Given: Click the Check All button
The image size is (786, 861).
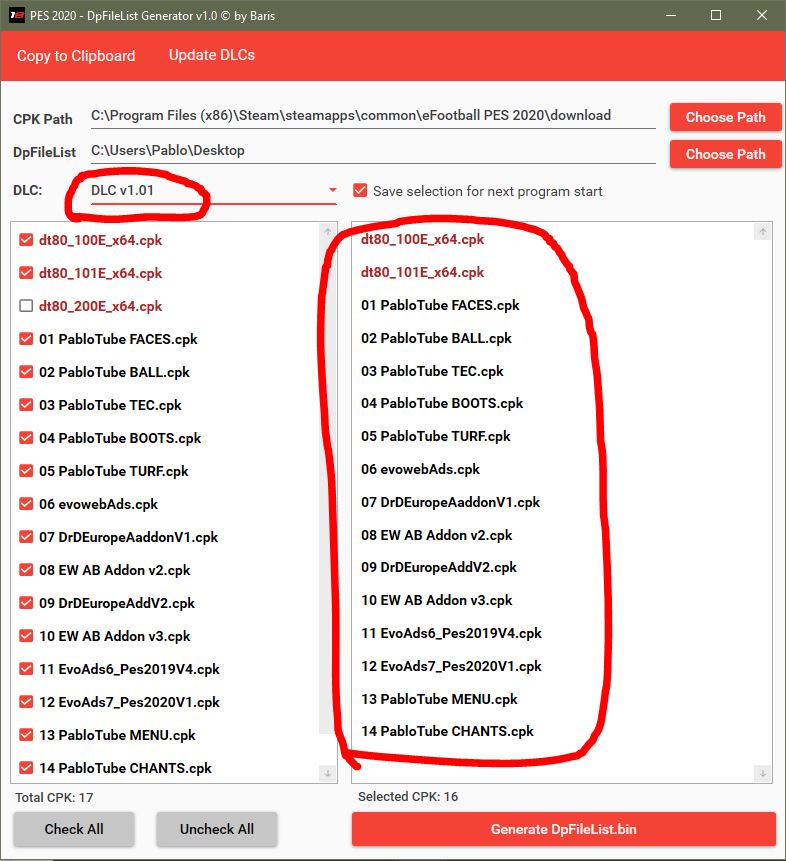Looking at the screenshot, I should [x=74, y=829].
